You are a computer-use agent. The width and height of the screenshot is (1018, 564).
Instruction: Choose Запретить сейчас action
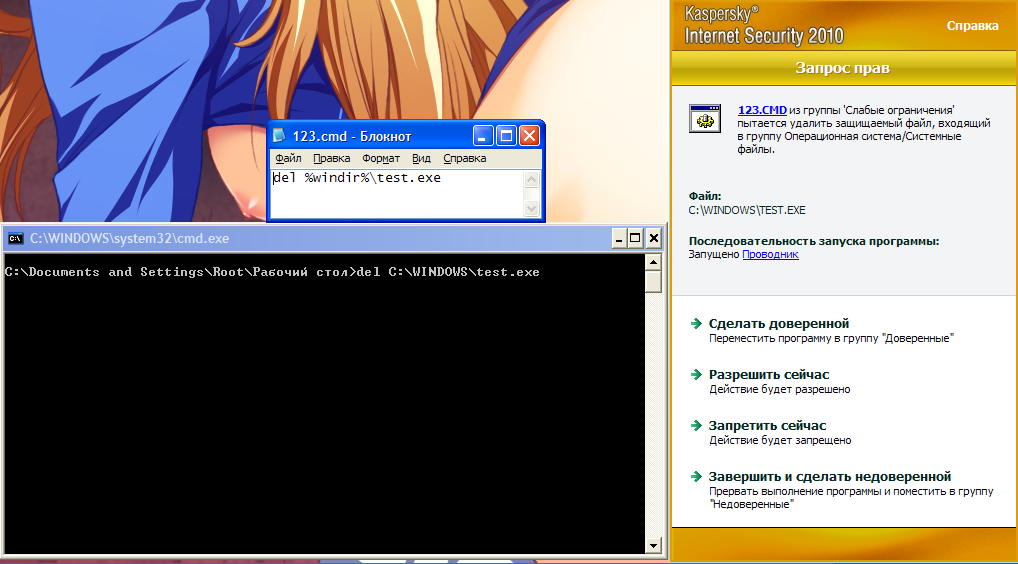pos(767,426)
